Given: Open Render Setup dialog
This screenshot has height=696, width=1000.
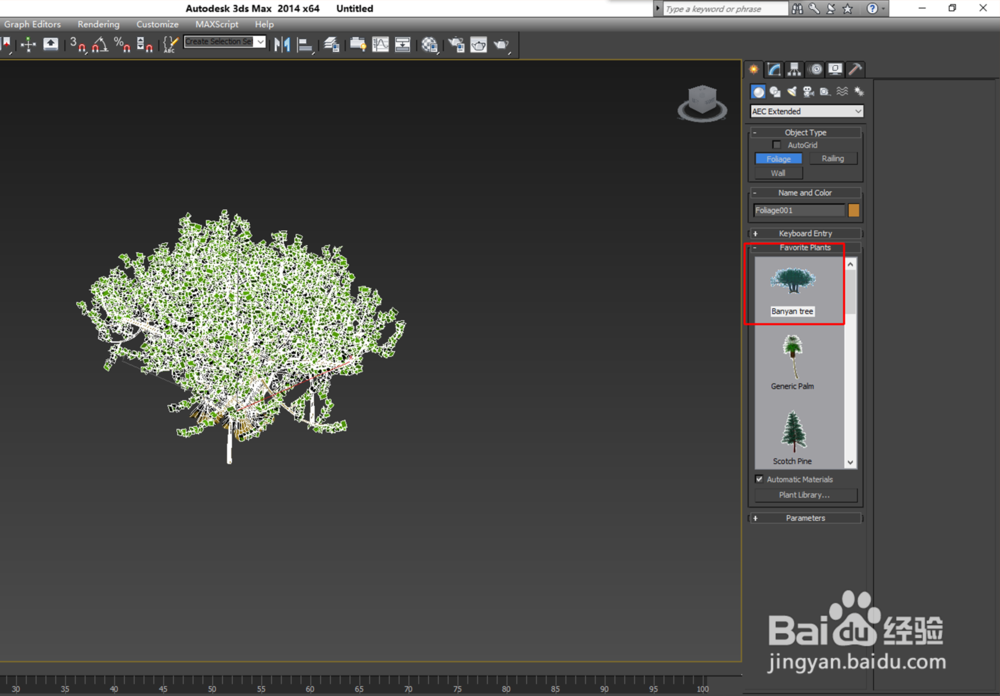Looking at the screenshot, I should (456, 44).
